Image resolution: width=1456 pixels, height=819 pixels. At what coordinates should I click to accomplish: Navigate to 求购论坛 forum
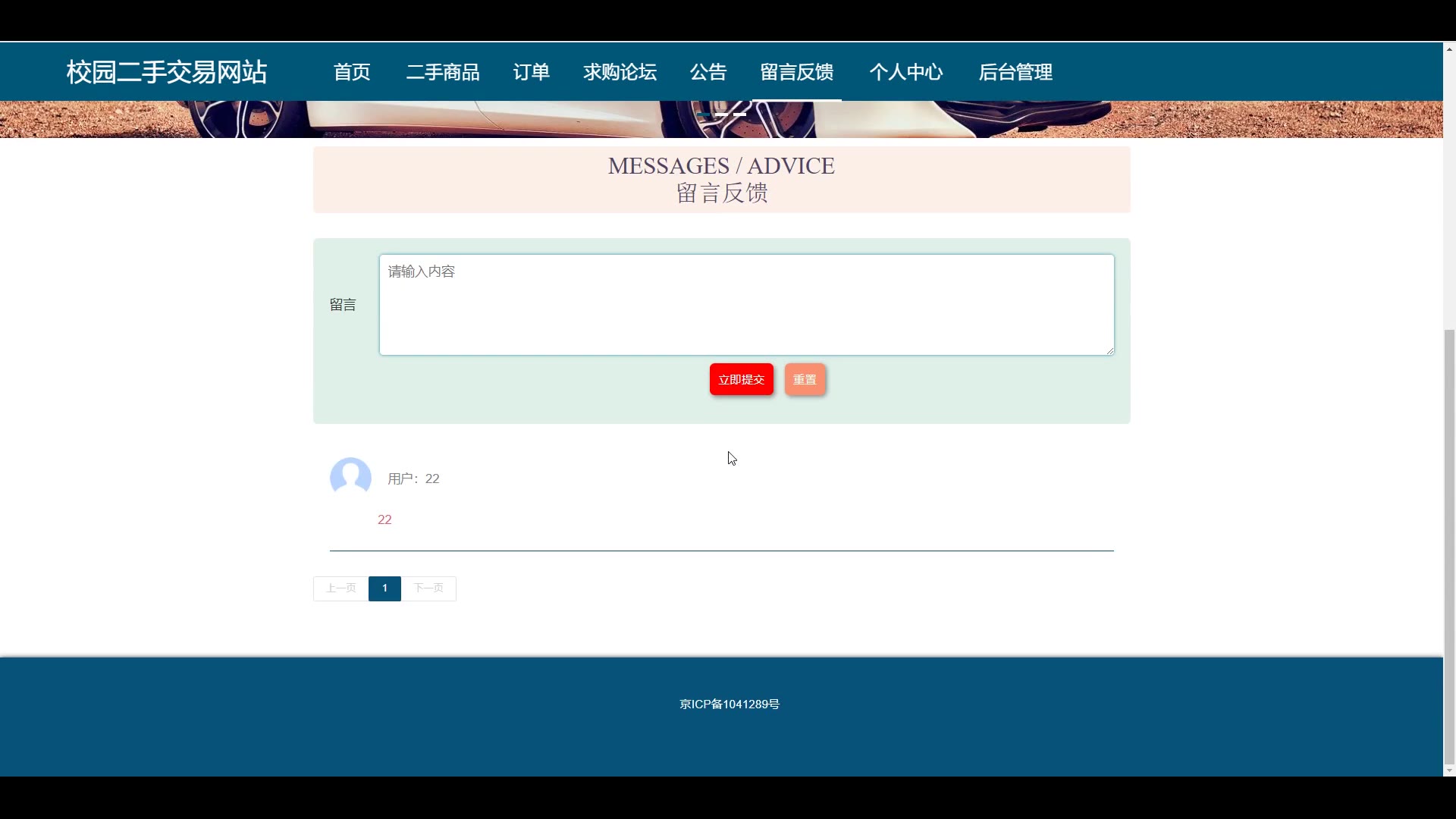tap(620, 72)
